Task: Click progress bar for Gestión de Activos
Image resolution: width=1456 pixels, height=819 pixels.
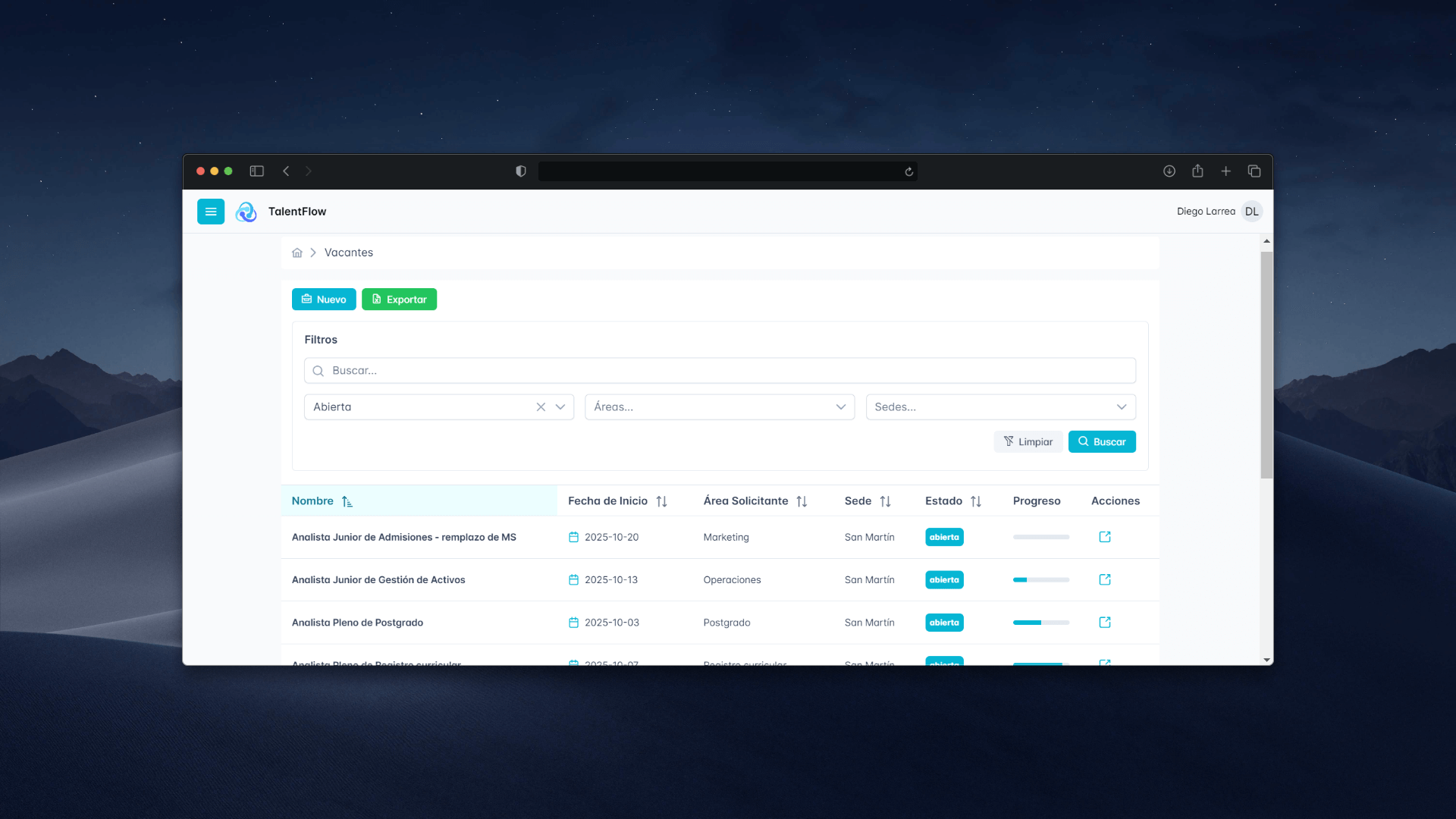Action: [x=1040, y=580]
